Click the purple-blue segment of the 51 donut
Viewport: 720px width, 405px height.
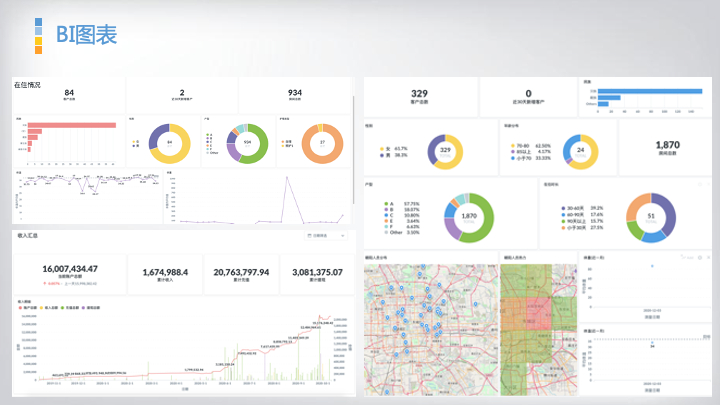669,211
